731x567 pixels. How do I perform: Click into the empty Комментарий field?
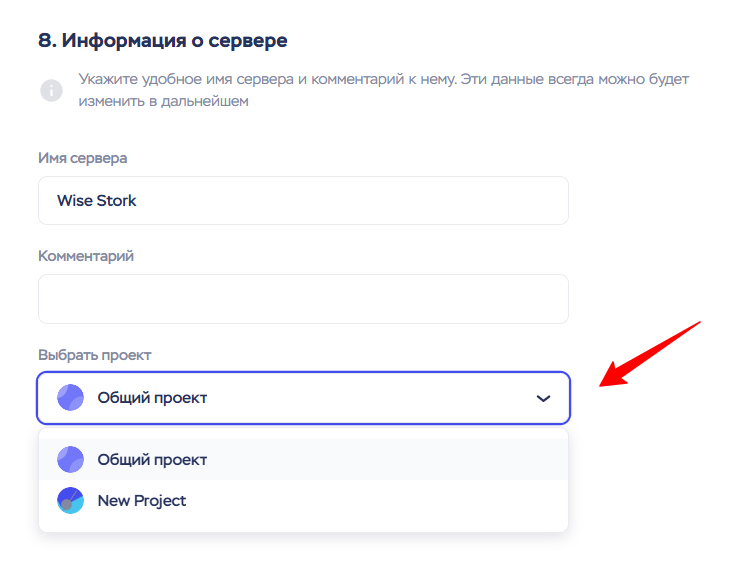(x=303, y=299)
